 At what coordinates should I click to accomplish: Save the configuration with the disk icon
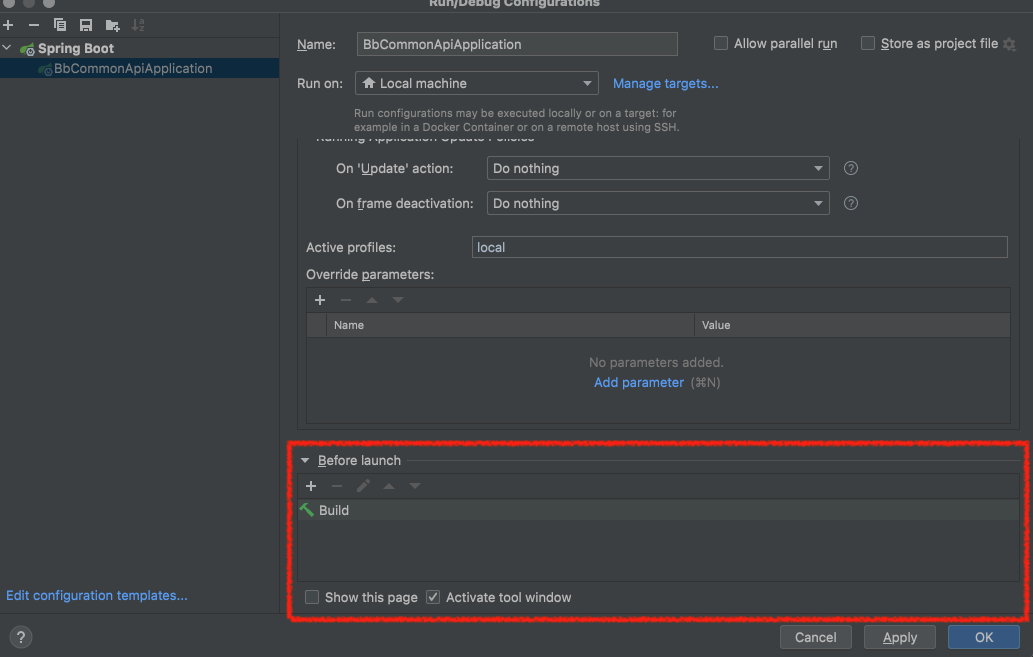86,25
